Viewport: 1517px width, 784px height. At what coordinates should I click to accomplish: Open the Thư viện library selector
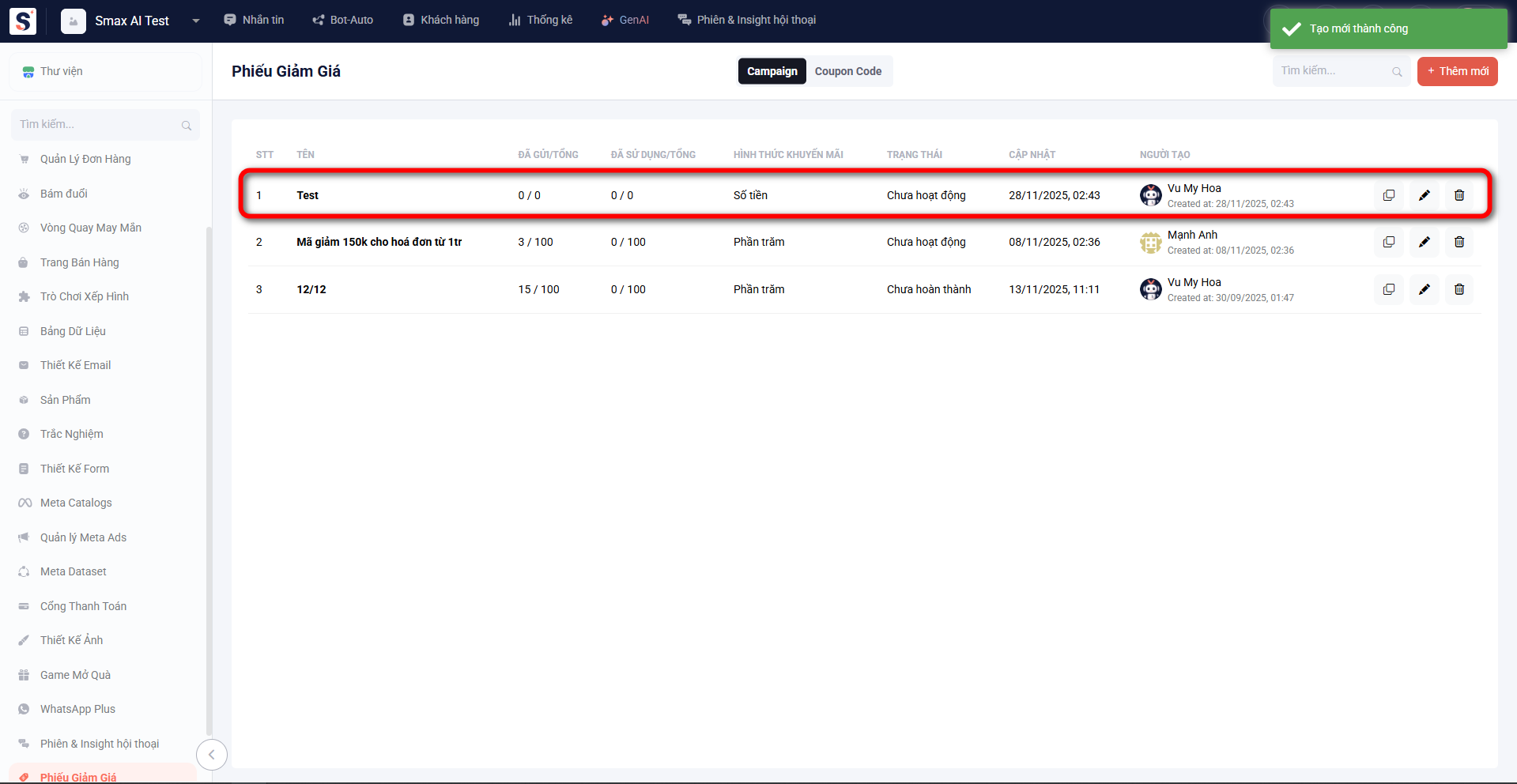point(105,72)
